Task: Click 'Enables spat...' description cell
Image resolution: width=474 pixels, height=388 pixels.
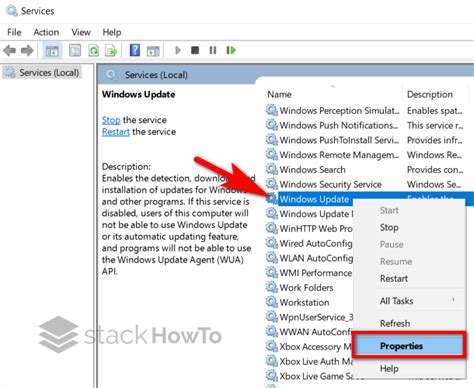Action: coord(434,110)
